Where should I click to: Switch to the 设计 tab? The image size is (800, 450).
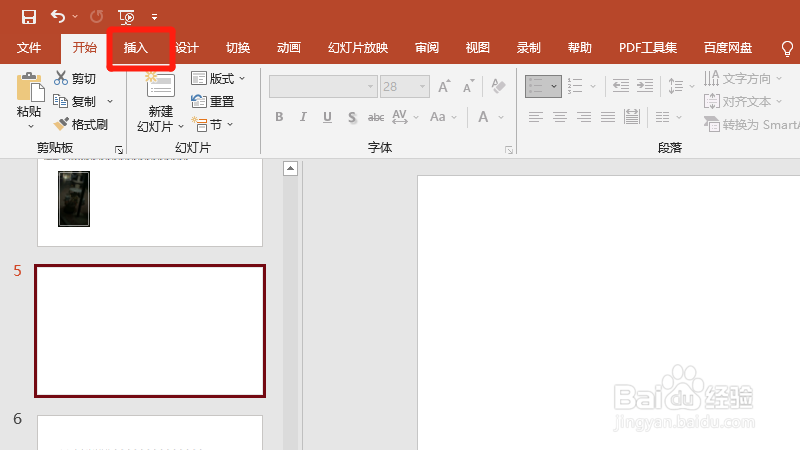pyautogui.click(x=187, y=48)
